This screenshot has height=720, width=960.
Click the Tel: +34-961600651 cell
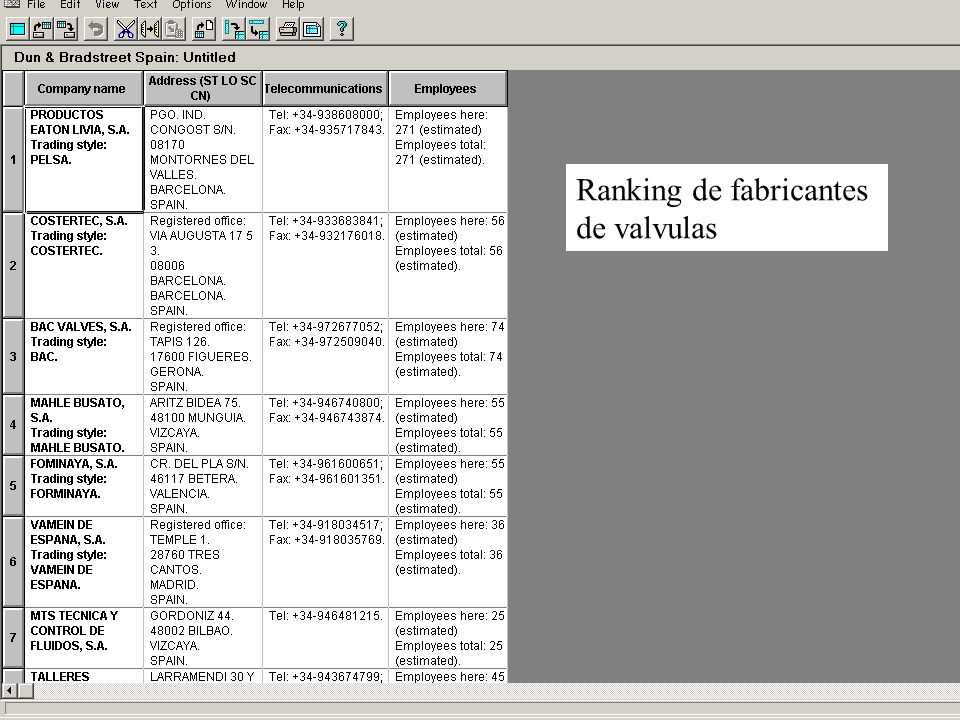pos(325,486)
